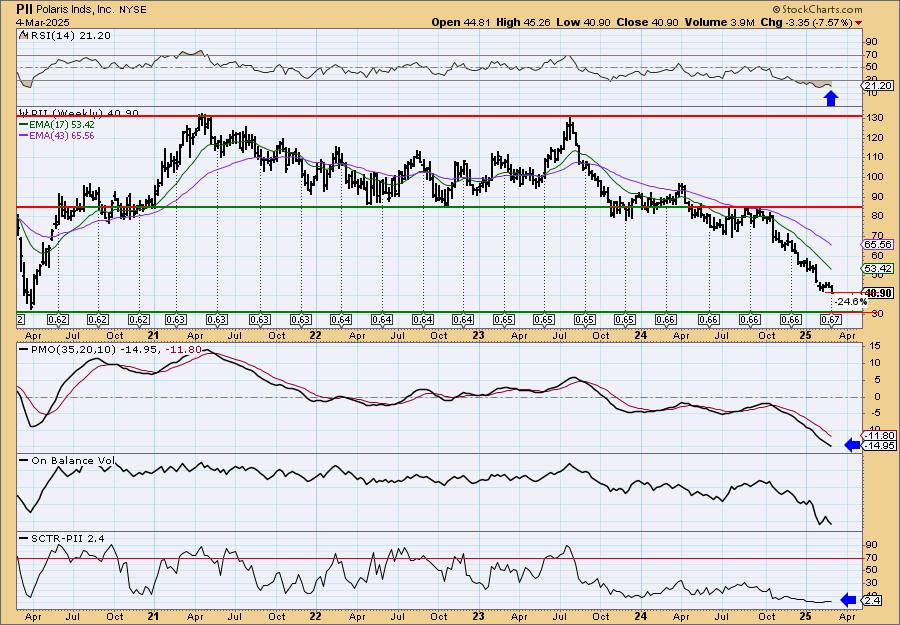Click the Chg -3.35 (-7.57%) value
The height and width of the screenshot is (625, 900).
806,22
